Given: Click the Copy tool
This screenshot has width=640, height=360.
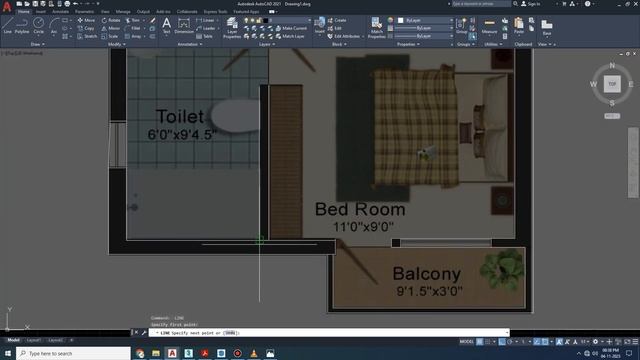Looking at the screenshot, I should [86, 28].
